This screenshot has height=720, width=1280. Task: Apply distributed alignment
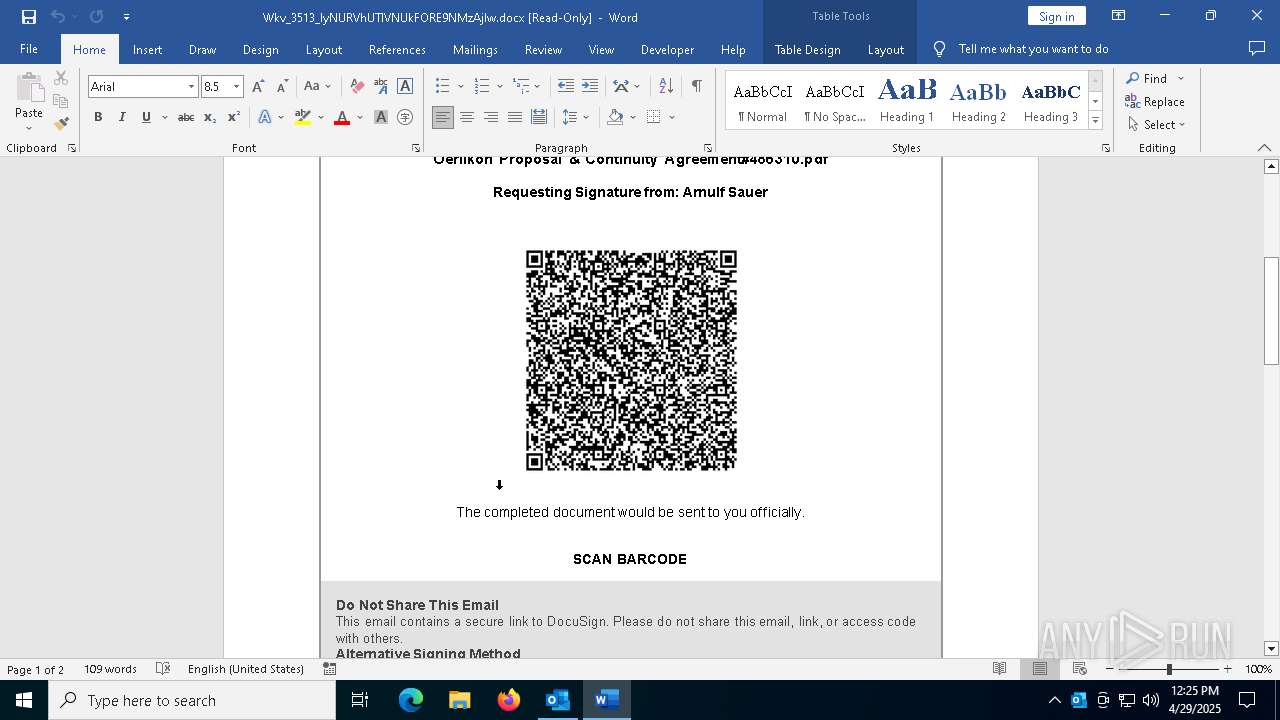pos(539,117)
